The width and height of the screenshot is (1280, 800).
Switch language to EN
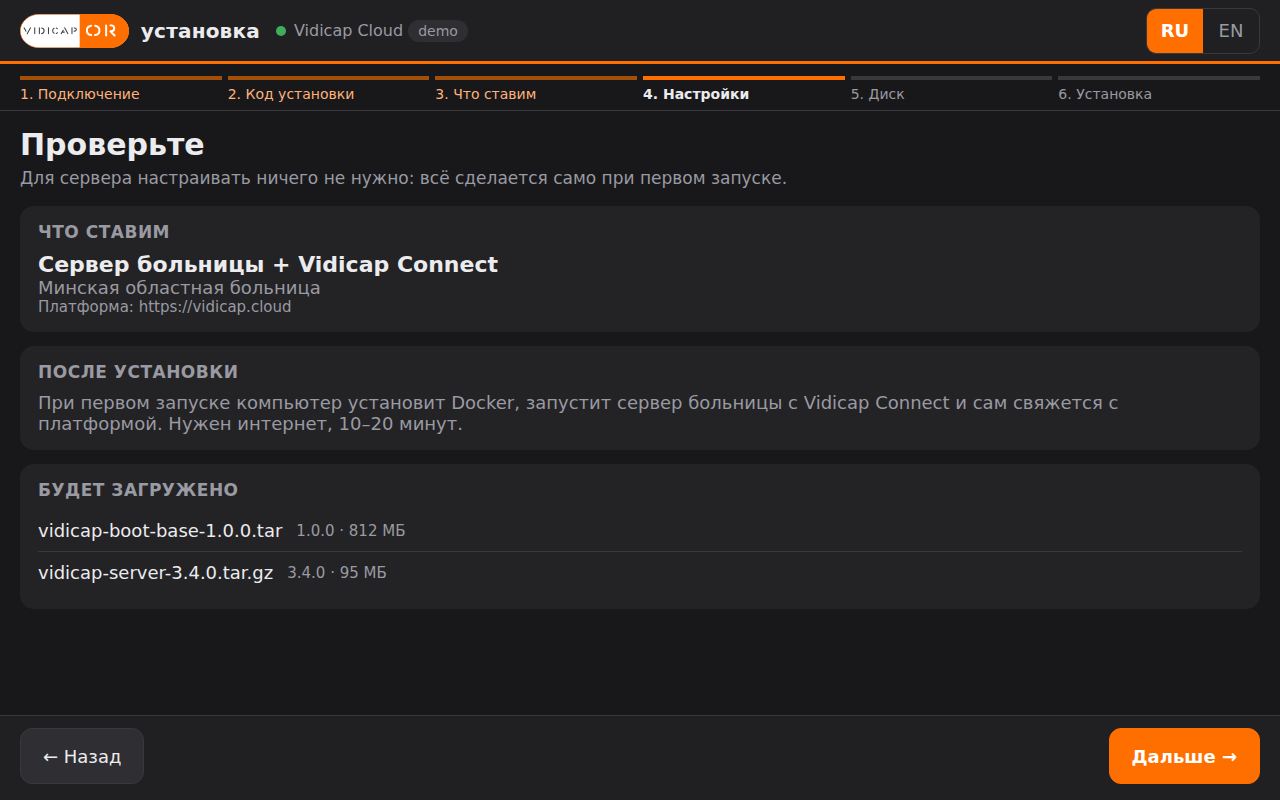pyautogui.click(x=1231, y=31)
